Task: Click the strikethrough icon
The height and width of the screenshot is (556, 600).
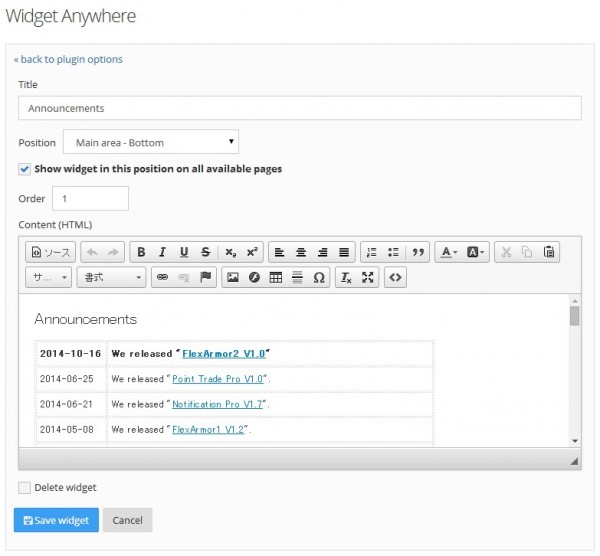Action: point(205,252)
